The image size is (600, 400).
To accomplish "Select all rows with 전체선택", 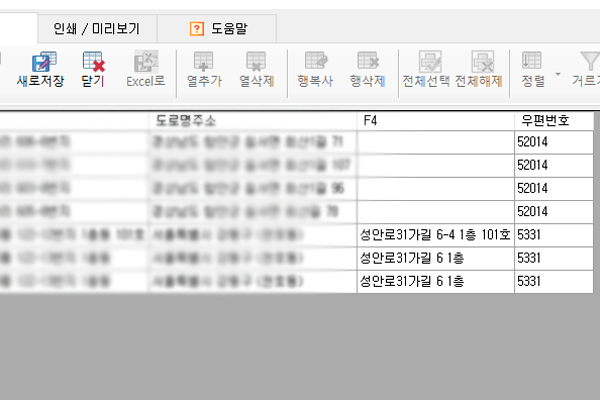I will tap(426, 69).
